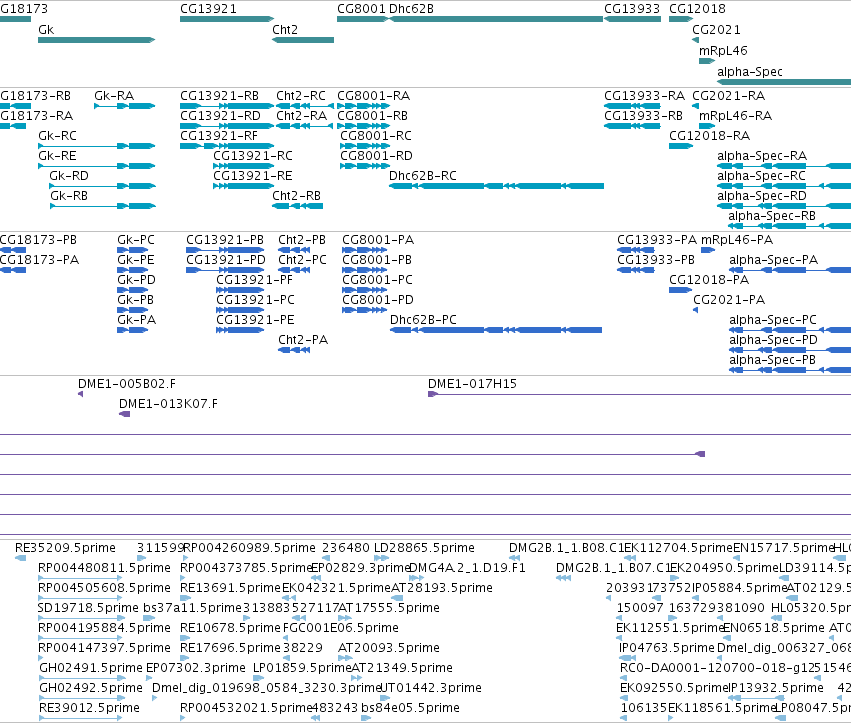The image size is (851, 723).
Task: Click the GH02491.5prime EST label
Action: 92,668
